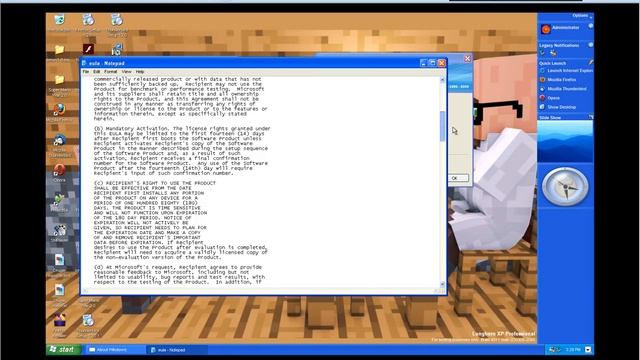Switch to About Windows taskbar button
The image size is (640, 360).
pos(115,350)
